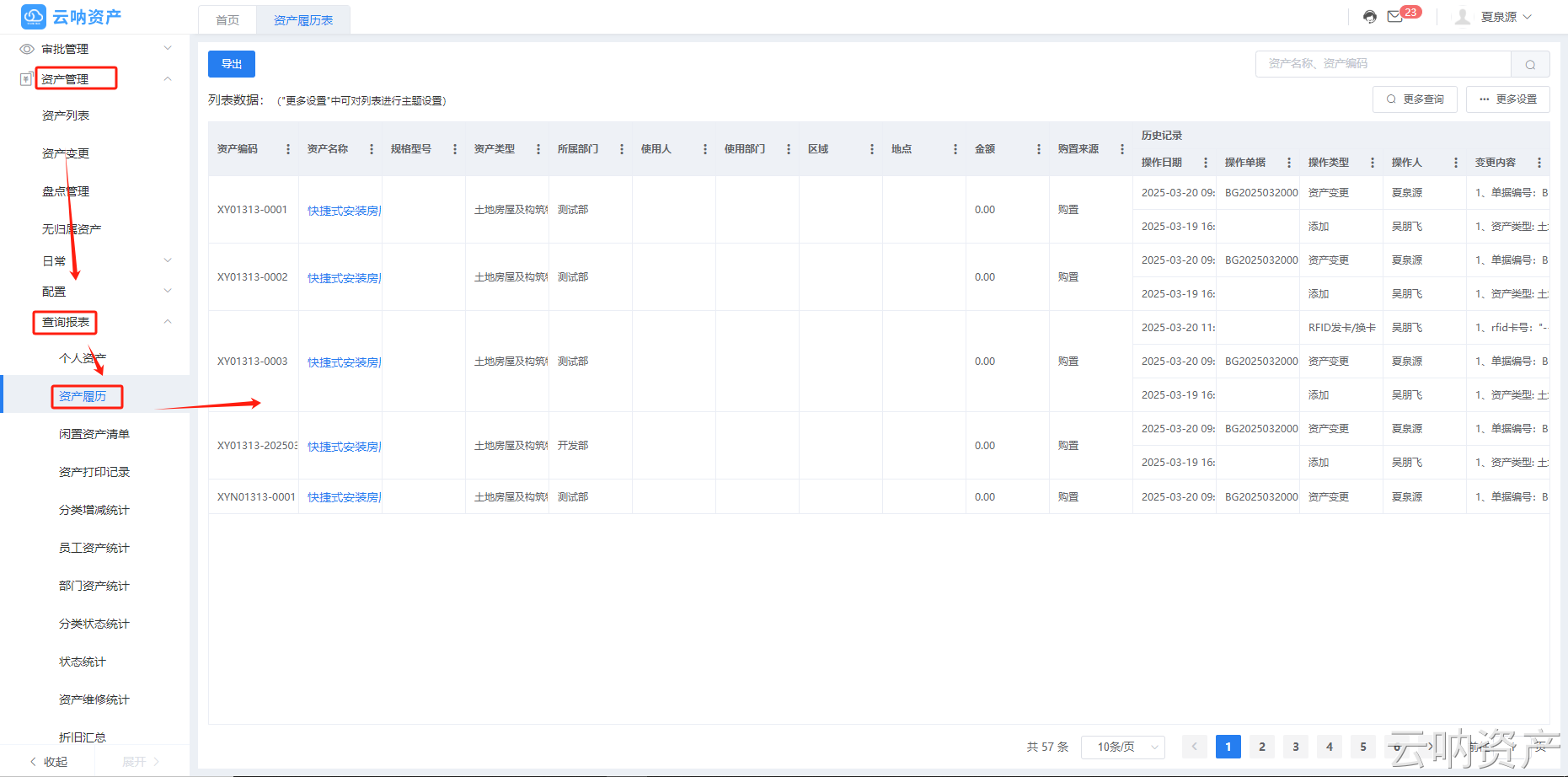The image size is (1568, 777).
Task: Click the search magnifier button
Action: click(1530, 64)
